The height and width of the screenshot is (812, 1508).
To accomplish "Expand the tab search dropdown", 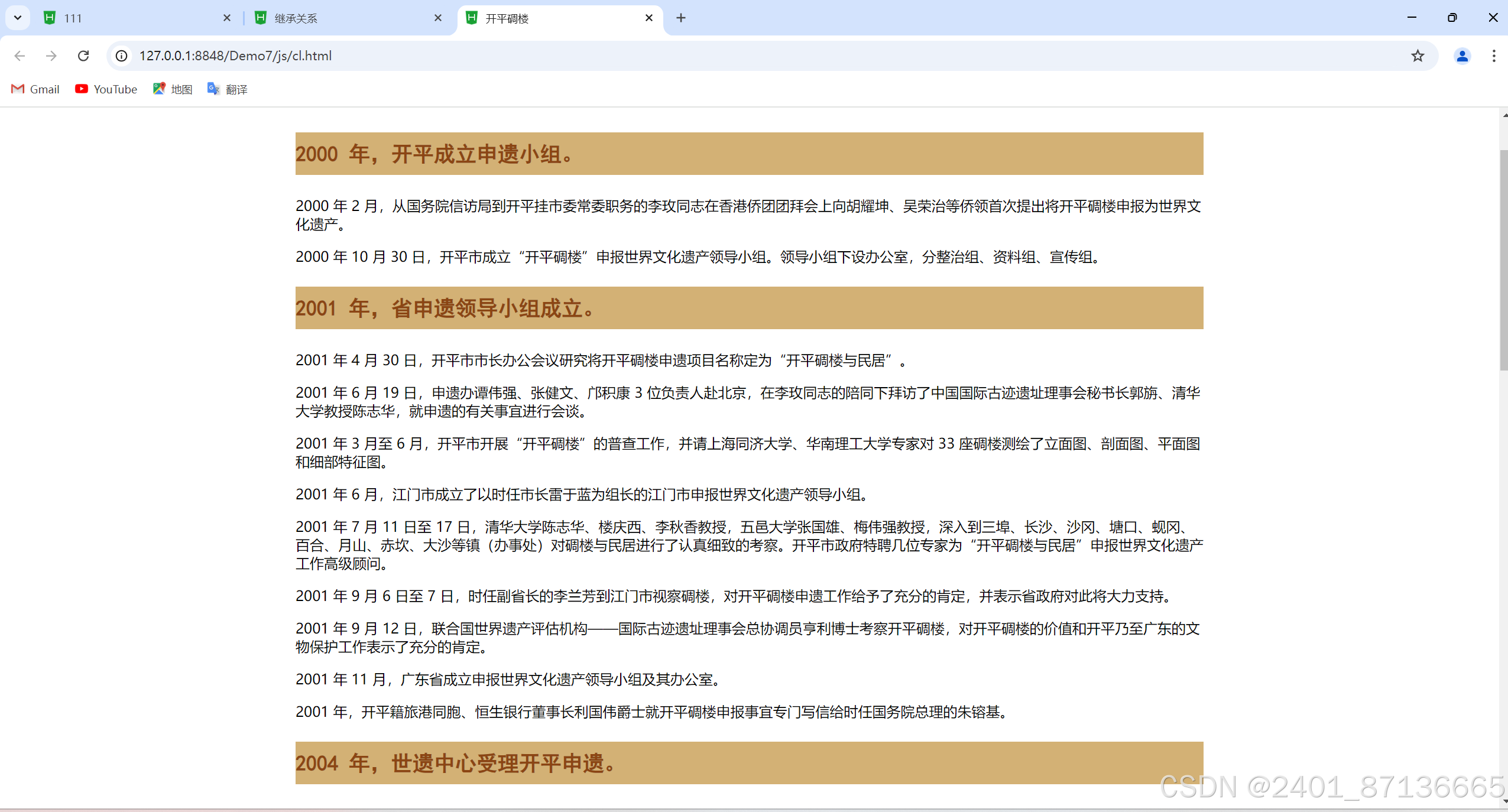I will click(18, 18).
